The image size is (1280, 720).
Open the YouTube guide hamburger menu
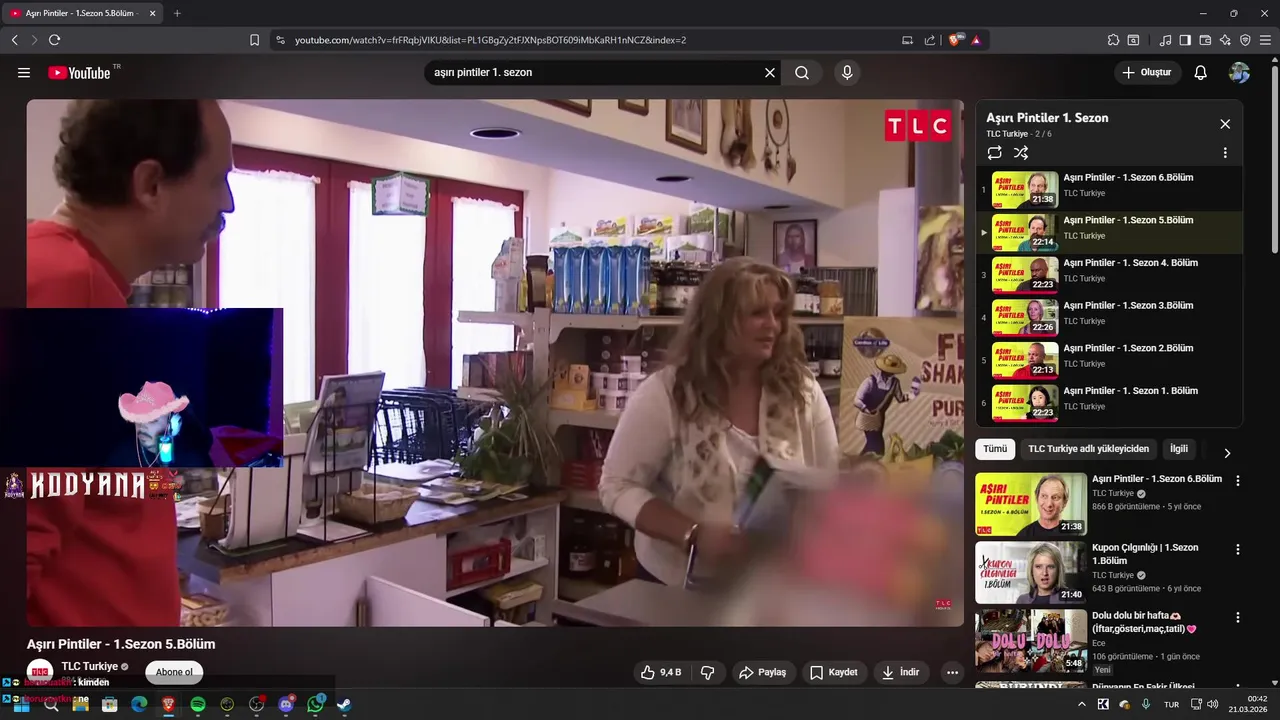click(24, 73)
